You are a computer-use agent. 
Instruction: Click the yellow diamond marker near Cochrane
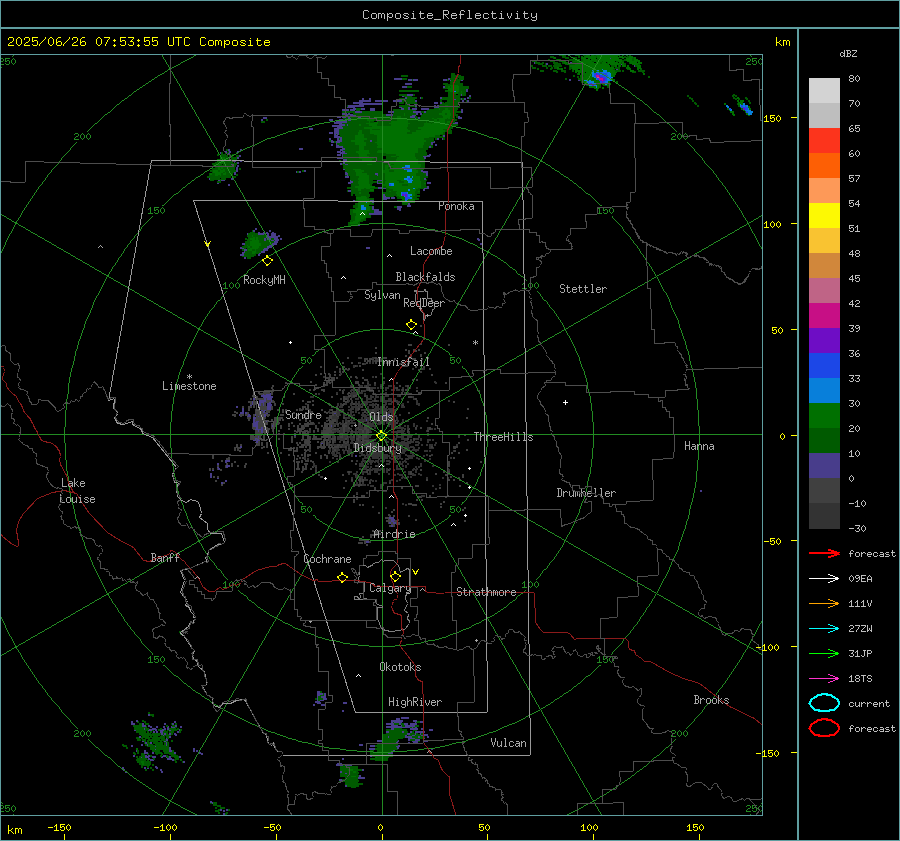tap(342, 578)
